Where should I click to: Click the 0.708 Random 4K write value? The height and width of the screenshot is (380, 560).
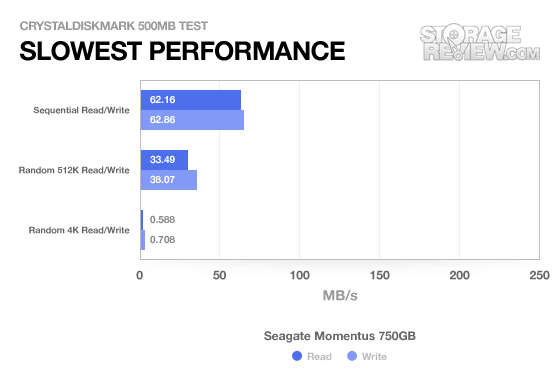pos(162,240)
